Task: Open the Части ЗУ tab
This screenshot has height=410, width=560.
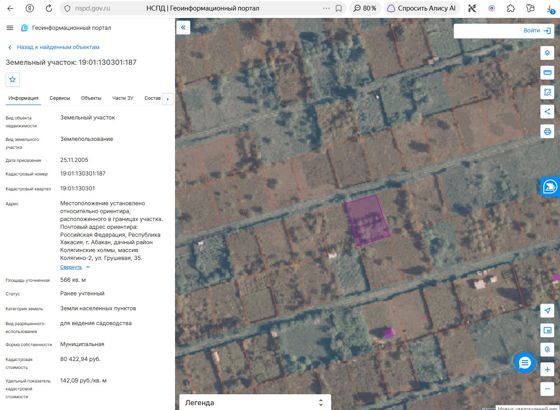Action: click(123, 98)
